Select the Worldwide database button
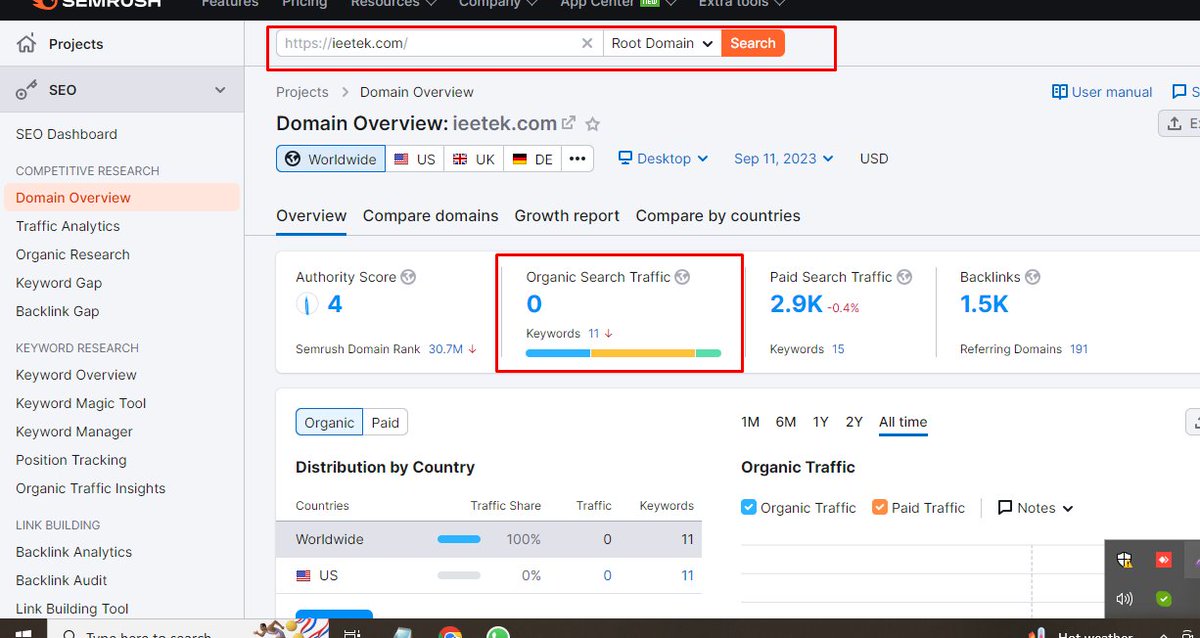Viewport: 1200px width, 638px height. point(331,159)
